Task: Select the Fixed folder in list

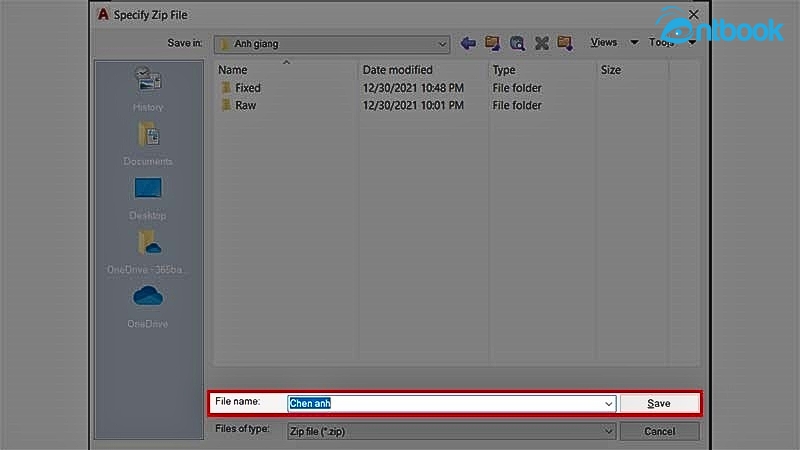Action: point(247,88)
